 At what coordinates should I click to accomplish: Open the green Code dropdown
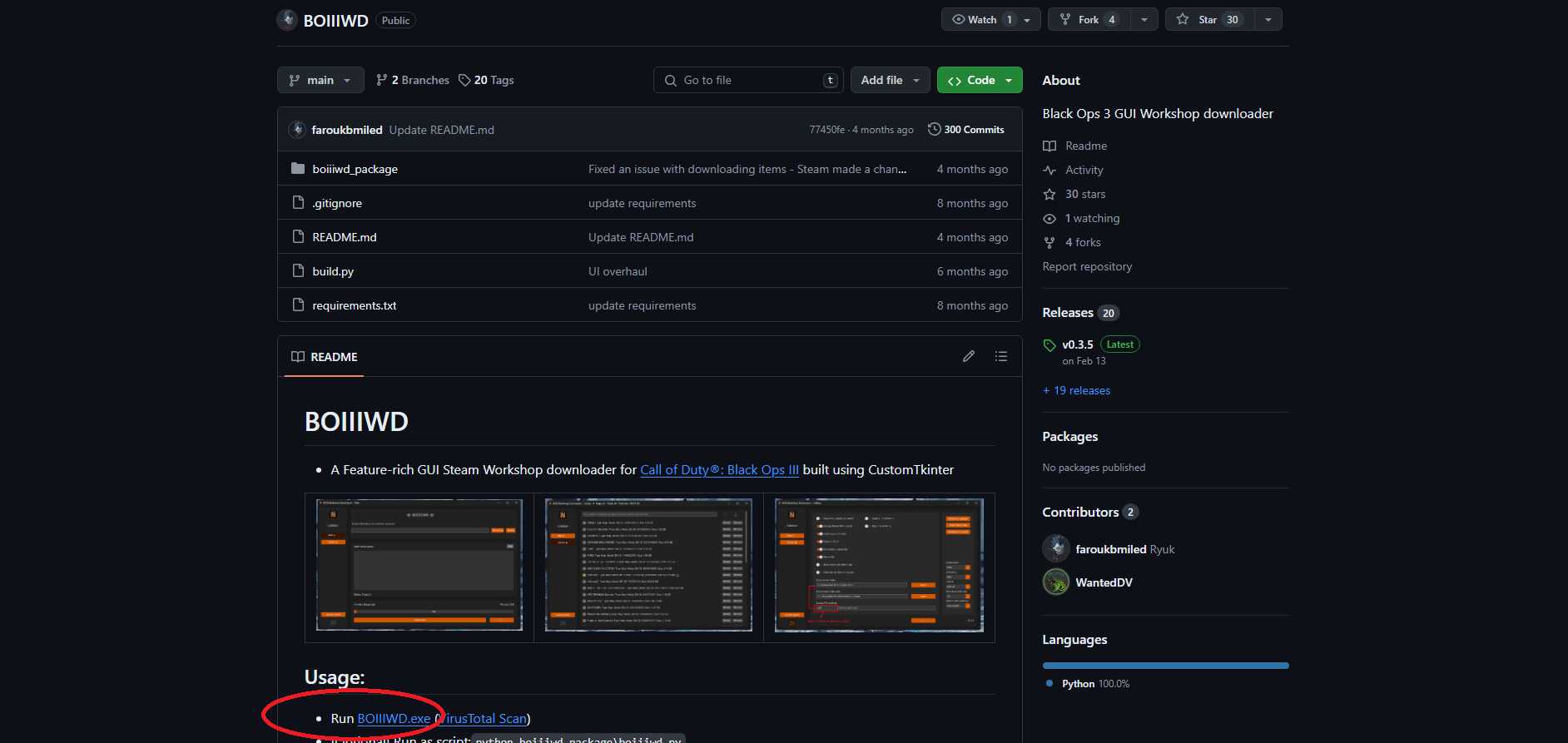point(980,80)
